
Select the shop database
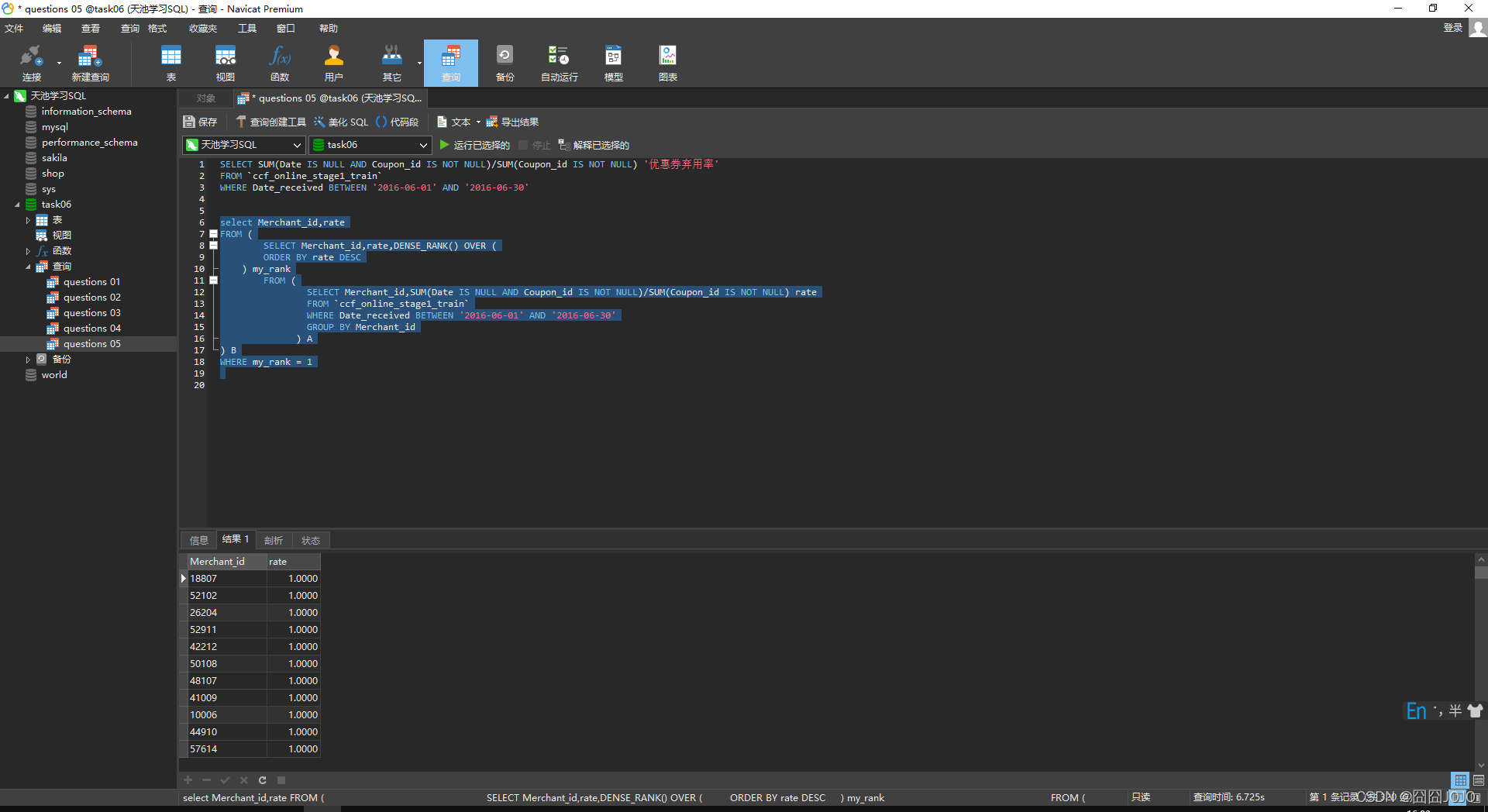coord(53,174)
